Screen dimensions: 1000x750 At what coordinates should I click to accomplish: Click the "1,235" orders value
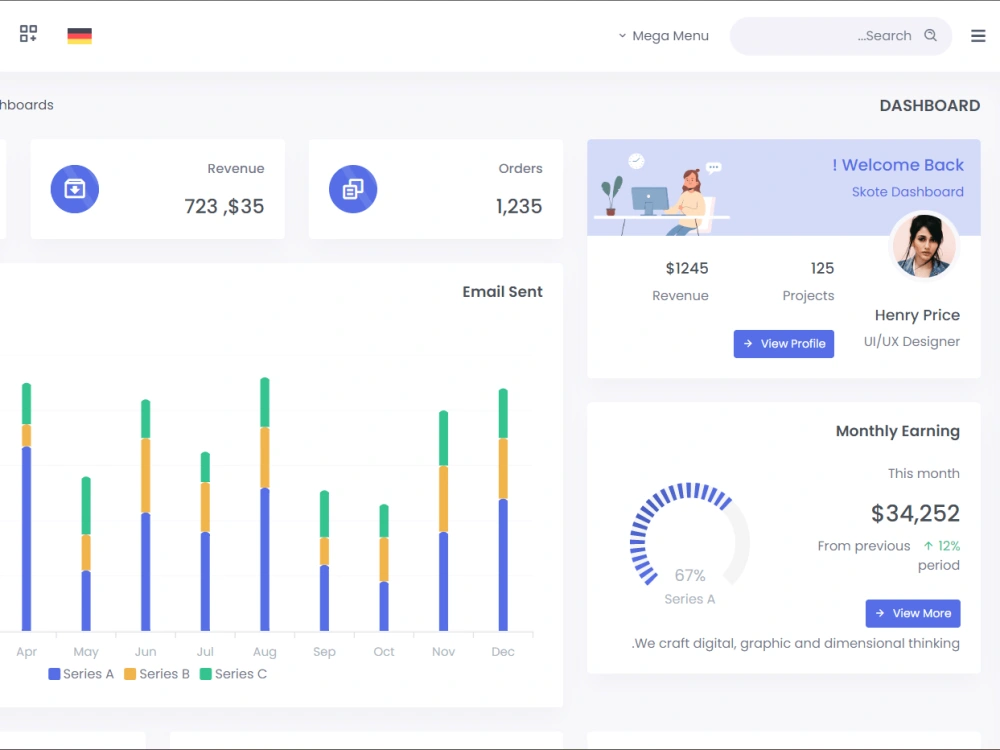(519, 206)
